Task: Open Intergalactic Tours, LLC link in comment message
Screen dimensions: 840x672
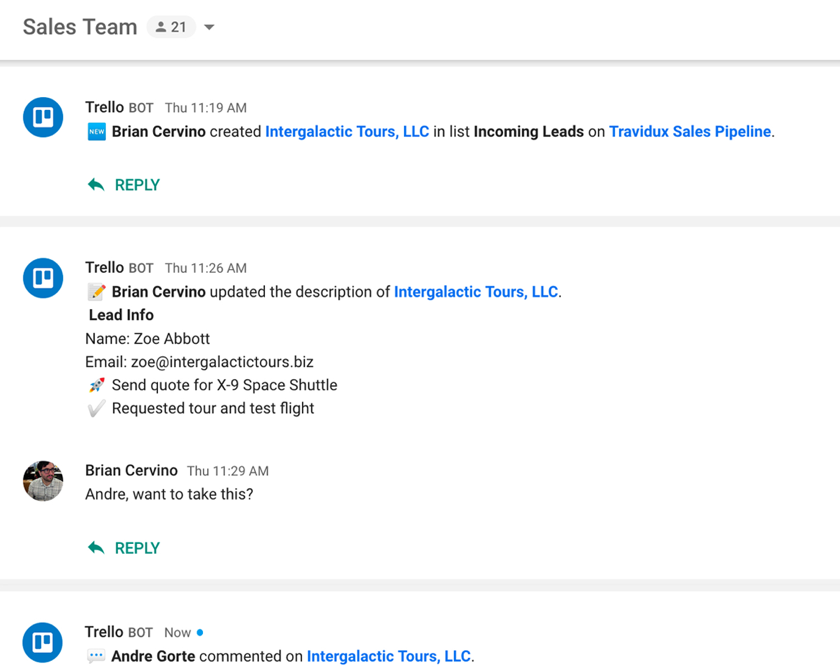Action: click(x=389, y=656)
